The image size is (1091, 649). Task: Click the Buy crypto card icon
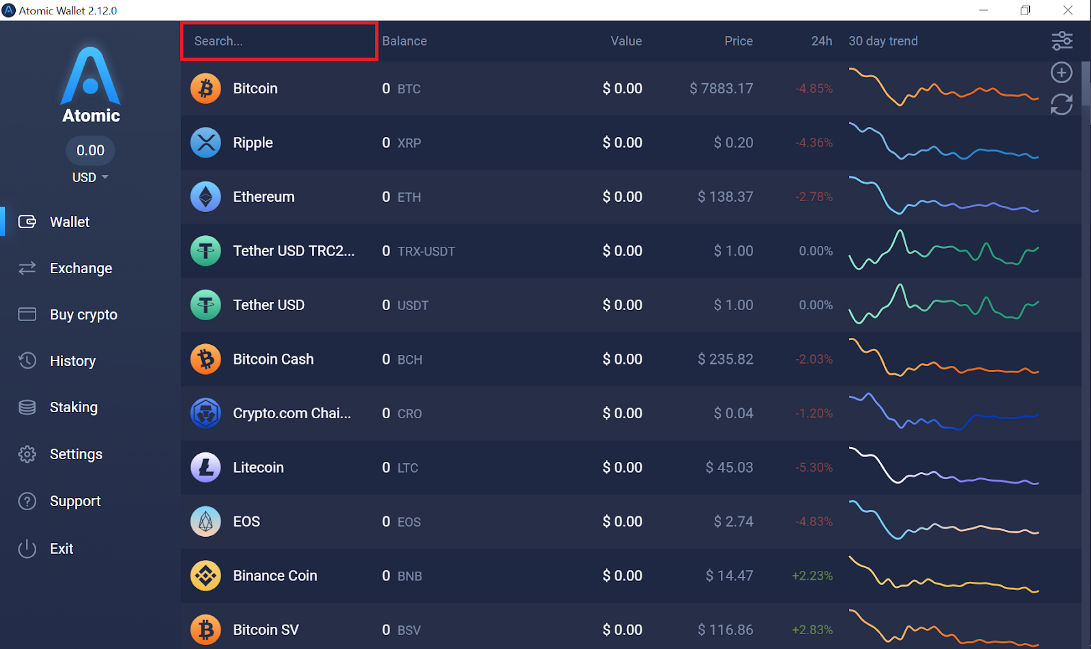tap(27, 314)
